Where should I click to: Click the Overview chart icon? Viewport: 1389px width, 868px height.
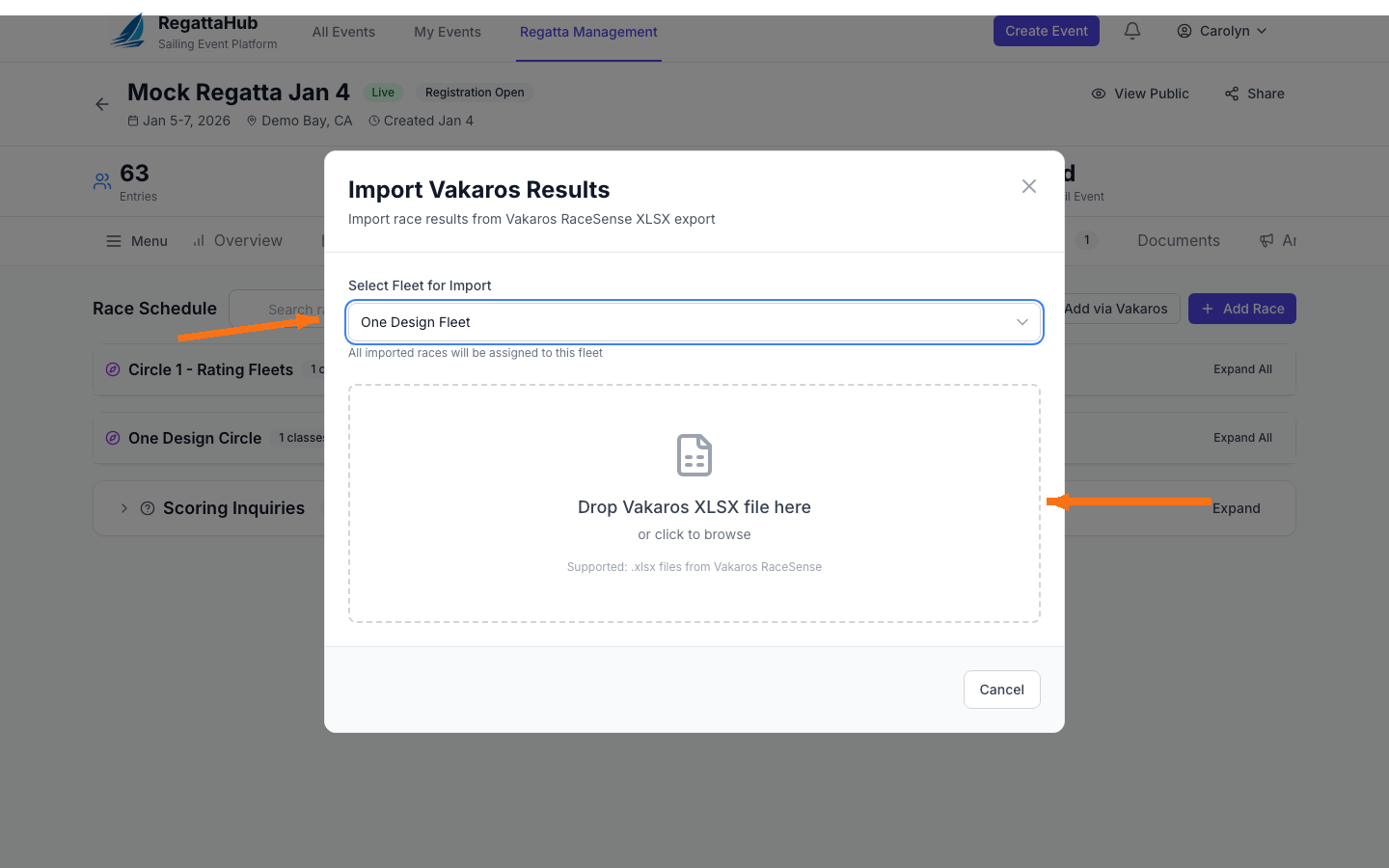click(x=199, y=241)
